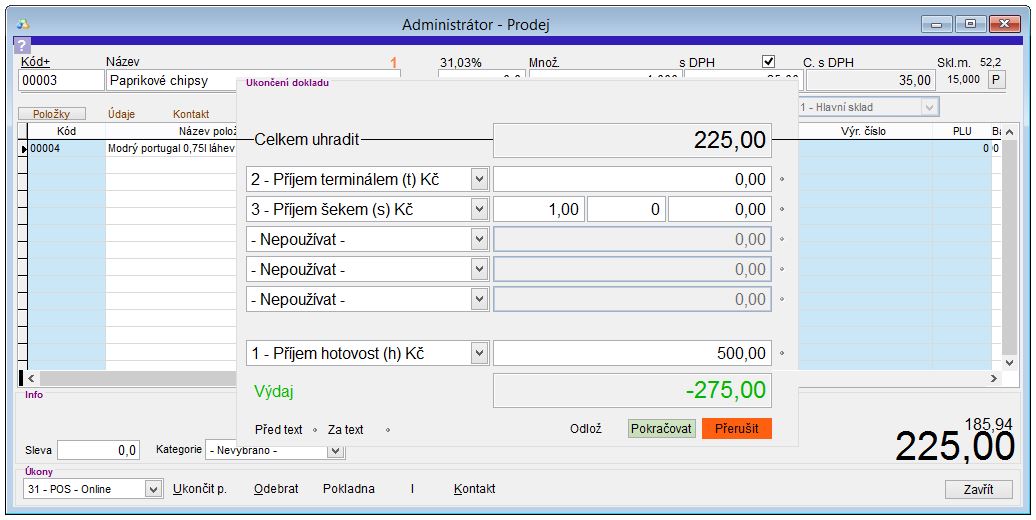The width and height of the screenshot is (1036, 520).
Task: Open the Položky tab
Action: pos(52,114)
